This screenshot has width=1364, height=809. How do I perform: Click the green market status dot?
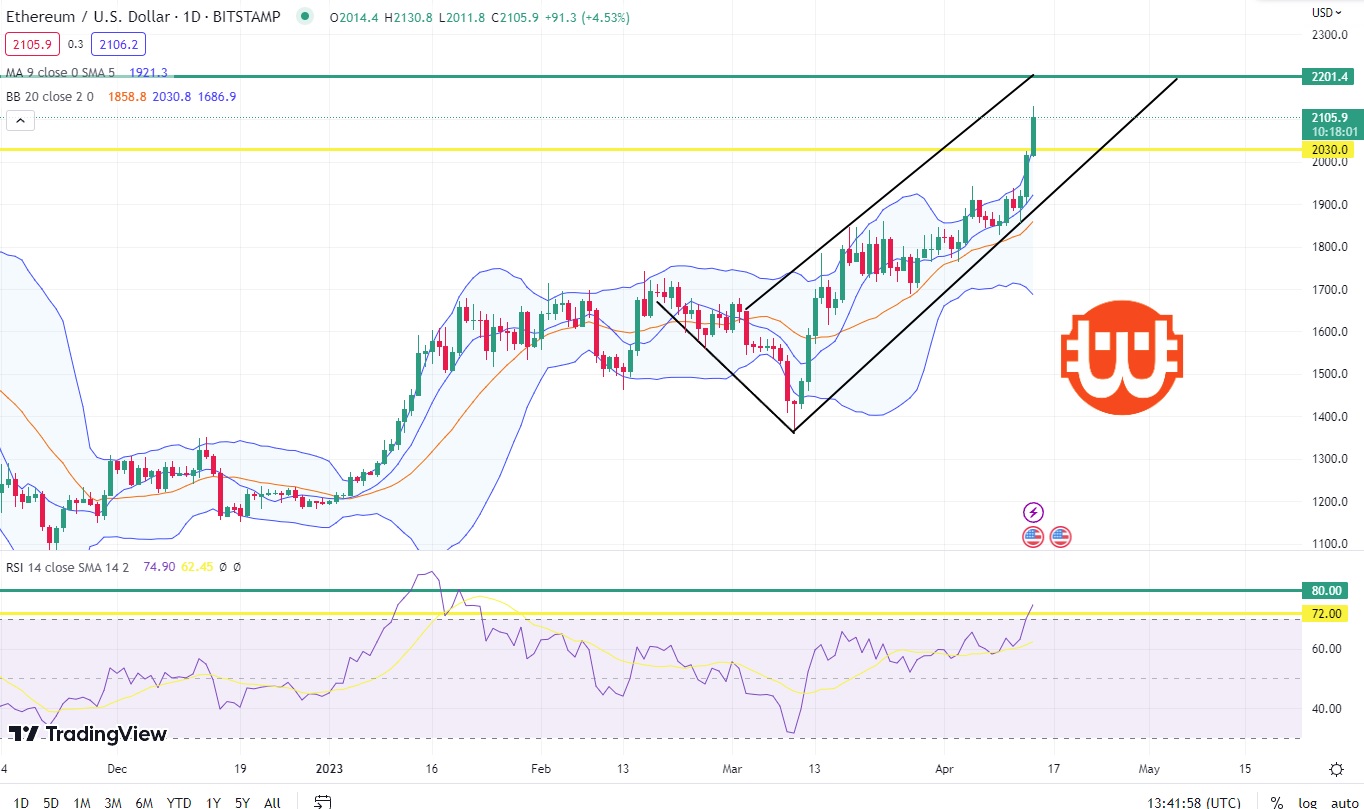coord(304,16)
